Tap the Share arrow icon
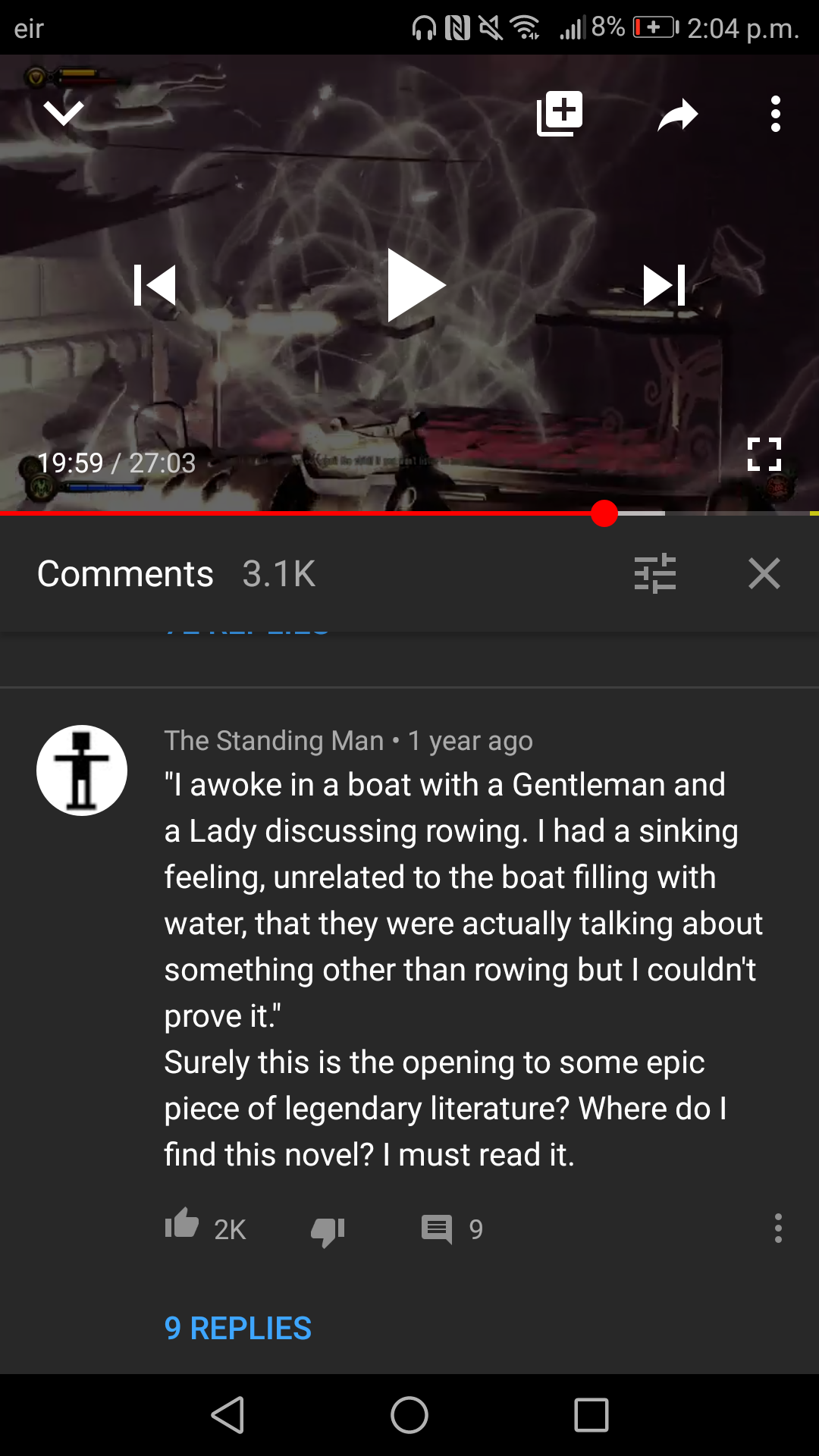The image size is (819, 1456). tap(677, 115)
